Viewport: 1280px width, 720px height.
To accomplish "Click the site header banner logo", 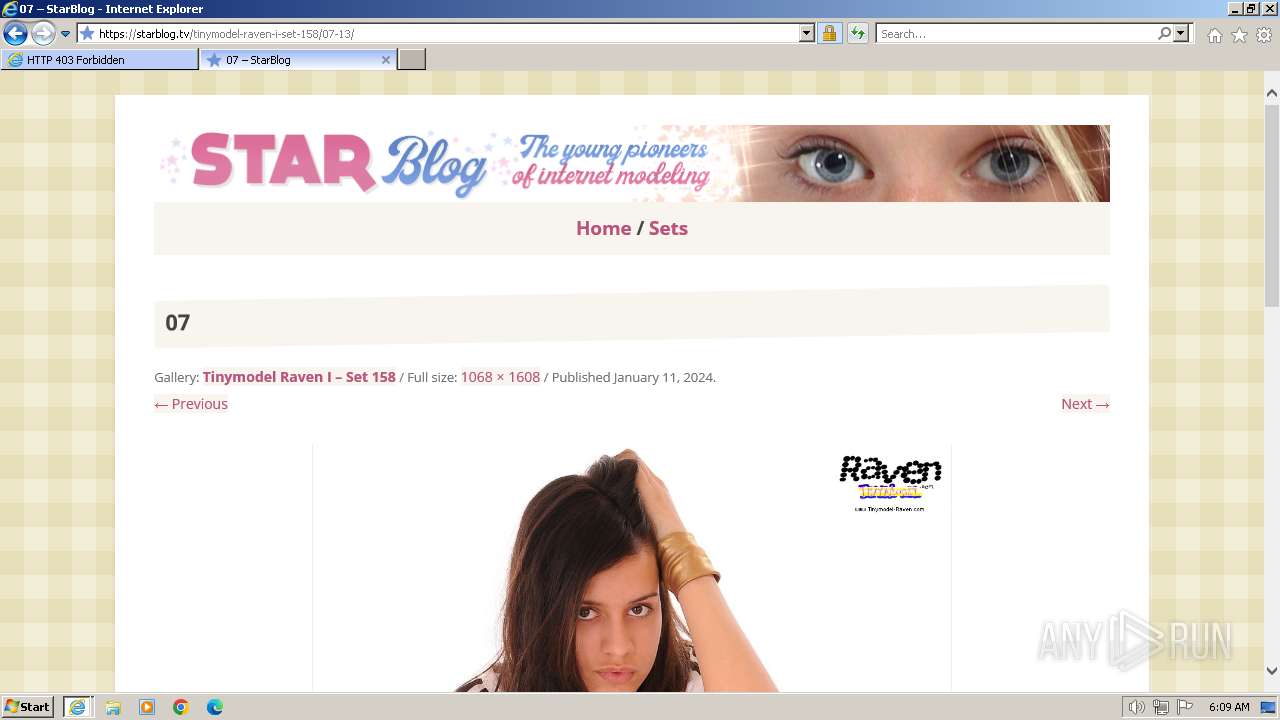I will pyautogui.click(x=632, y=163).
